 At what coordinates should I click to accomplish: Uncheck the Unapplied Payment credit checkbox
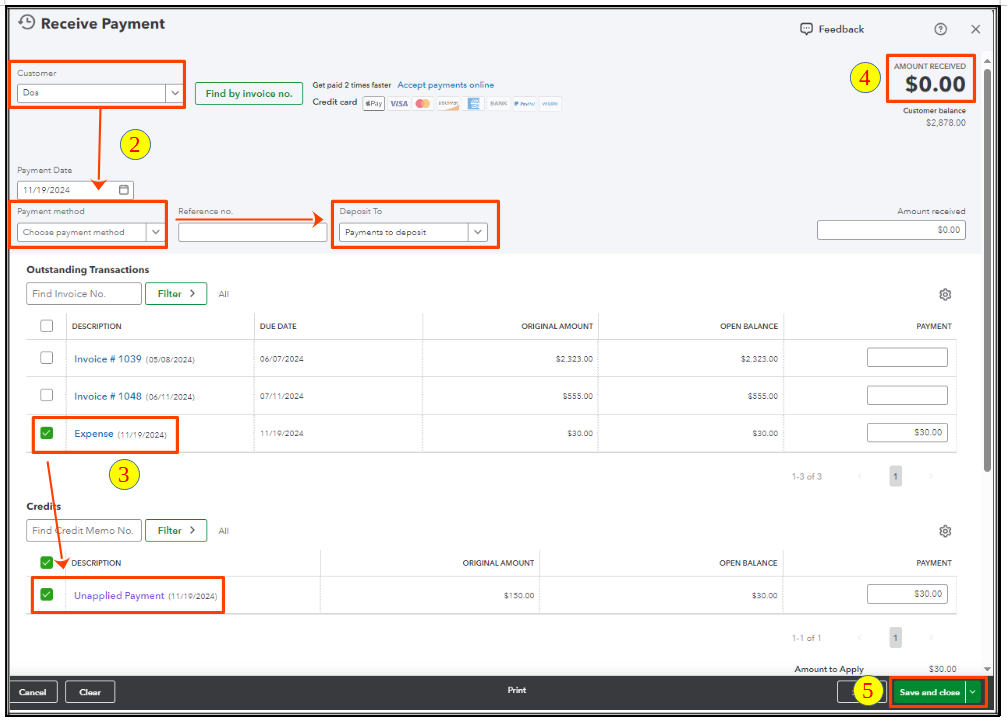46,594
